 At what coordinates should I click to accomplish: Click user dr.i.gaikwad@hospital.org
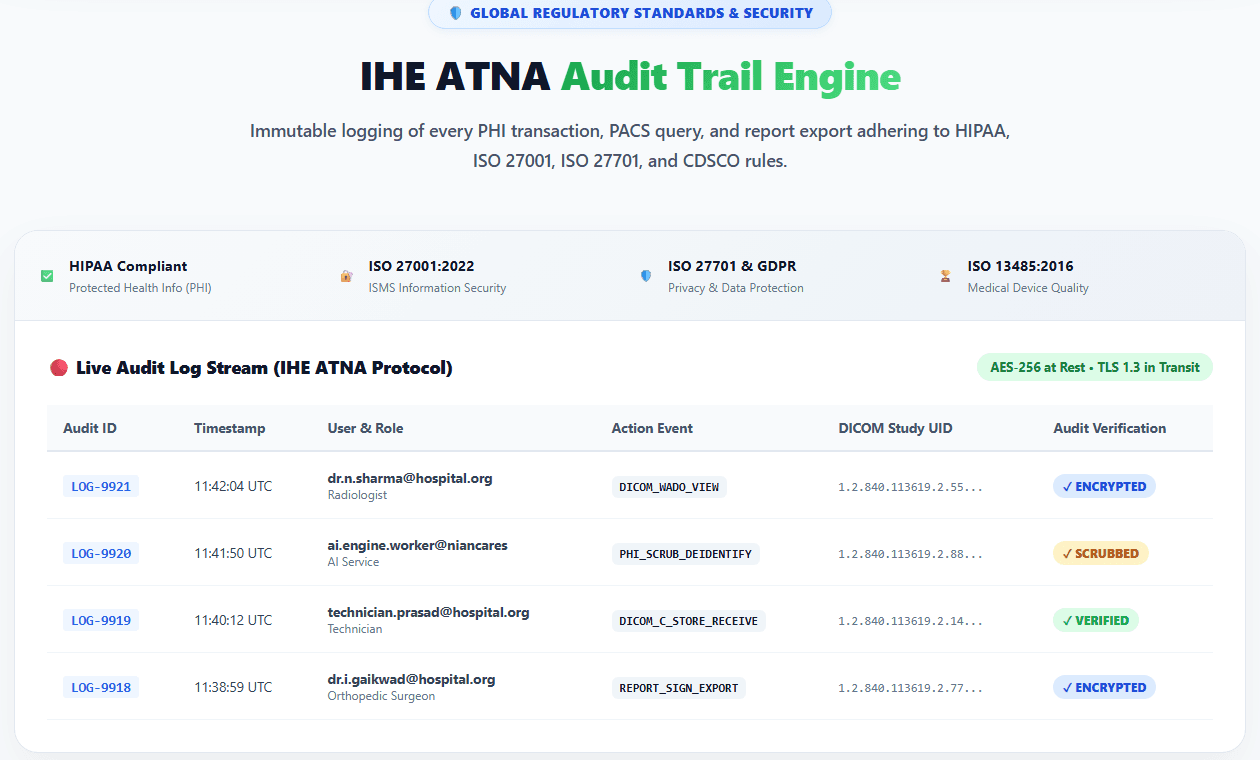click(x=412, y=679)
